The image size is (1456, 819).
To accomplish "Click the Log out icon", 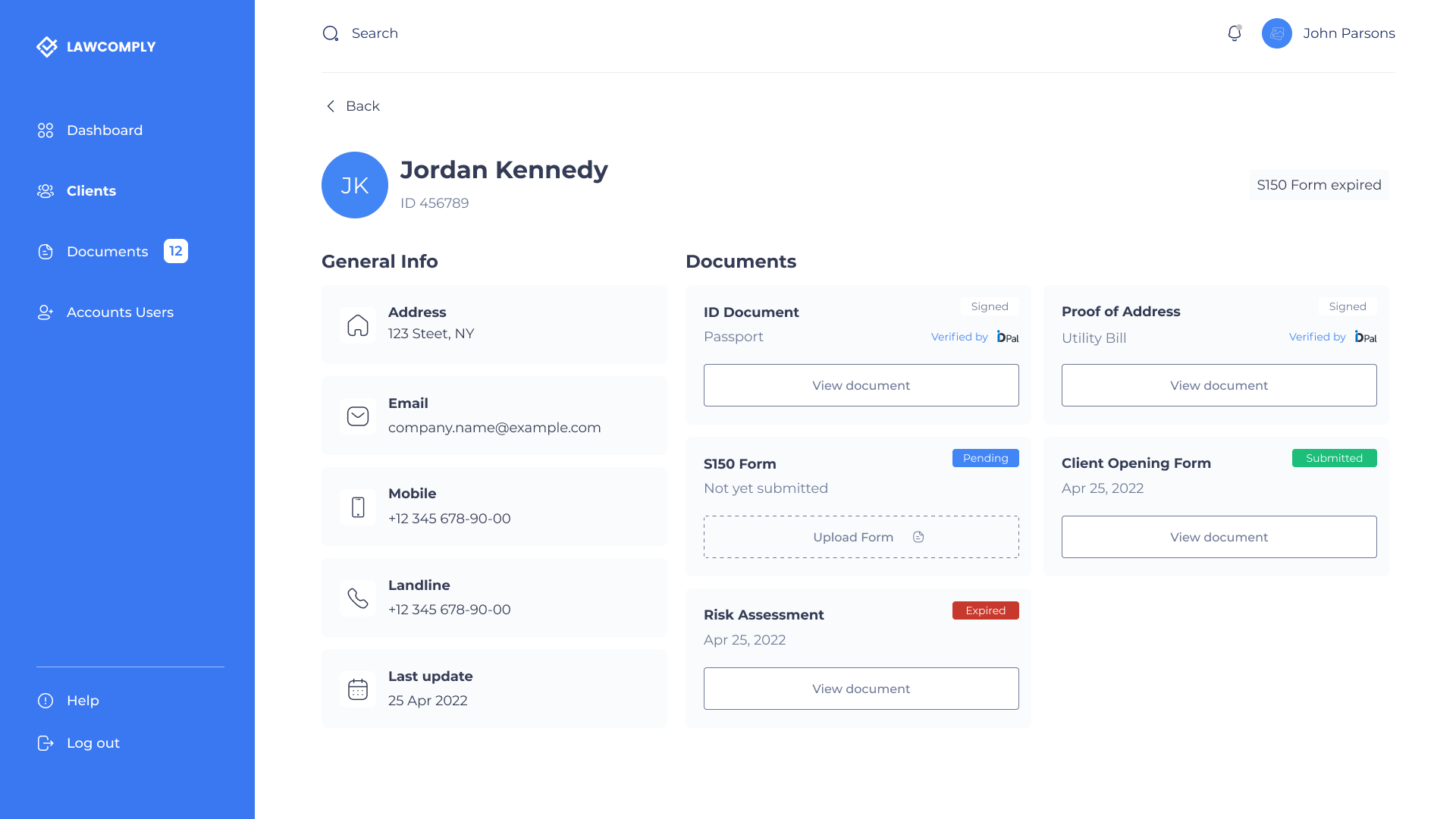I will tap(45, 743).
